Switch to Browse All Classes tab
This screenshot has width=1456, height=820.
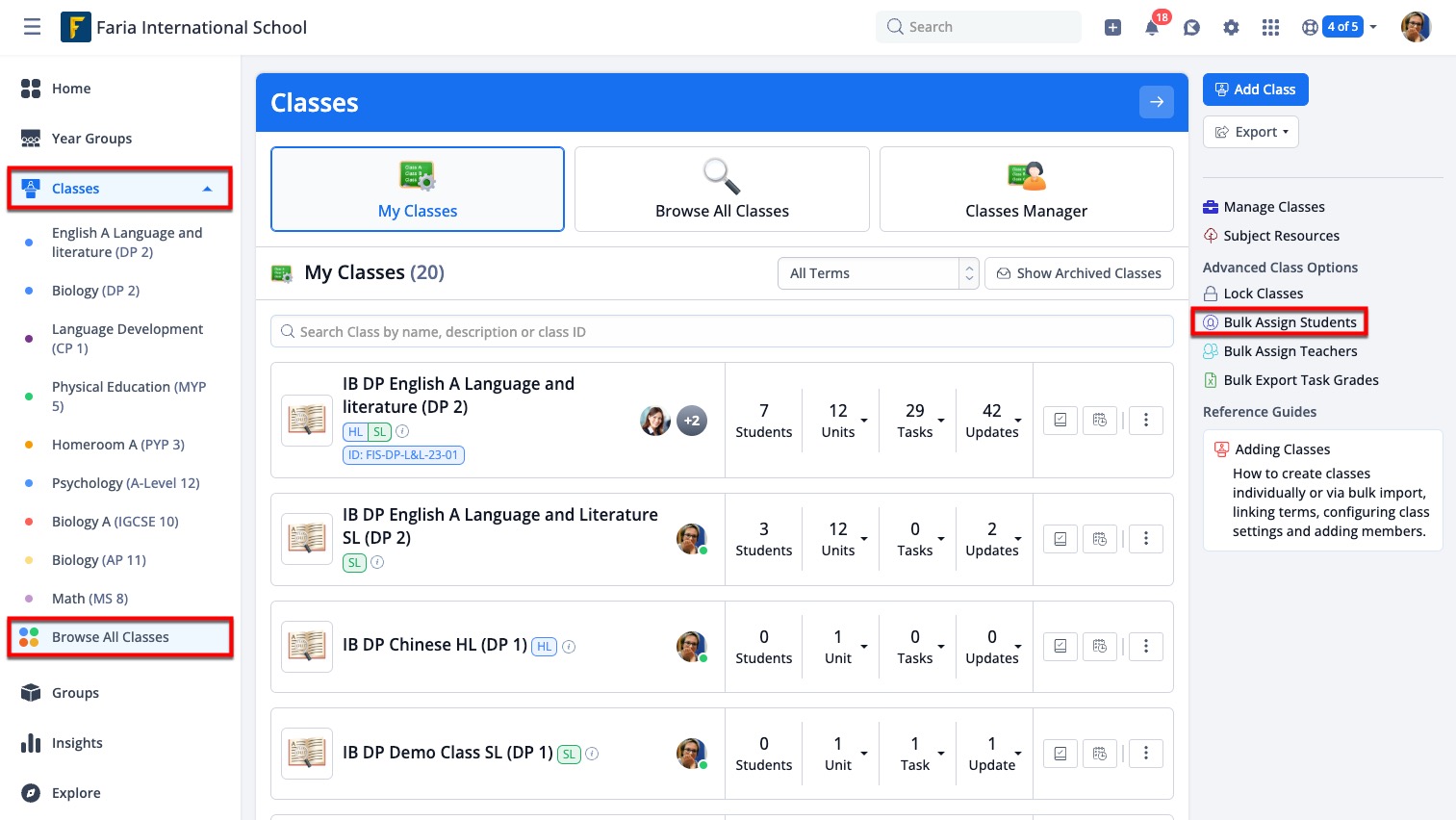tap(722, 190)
